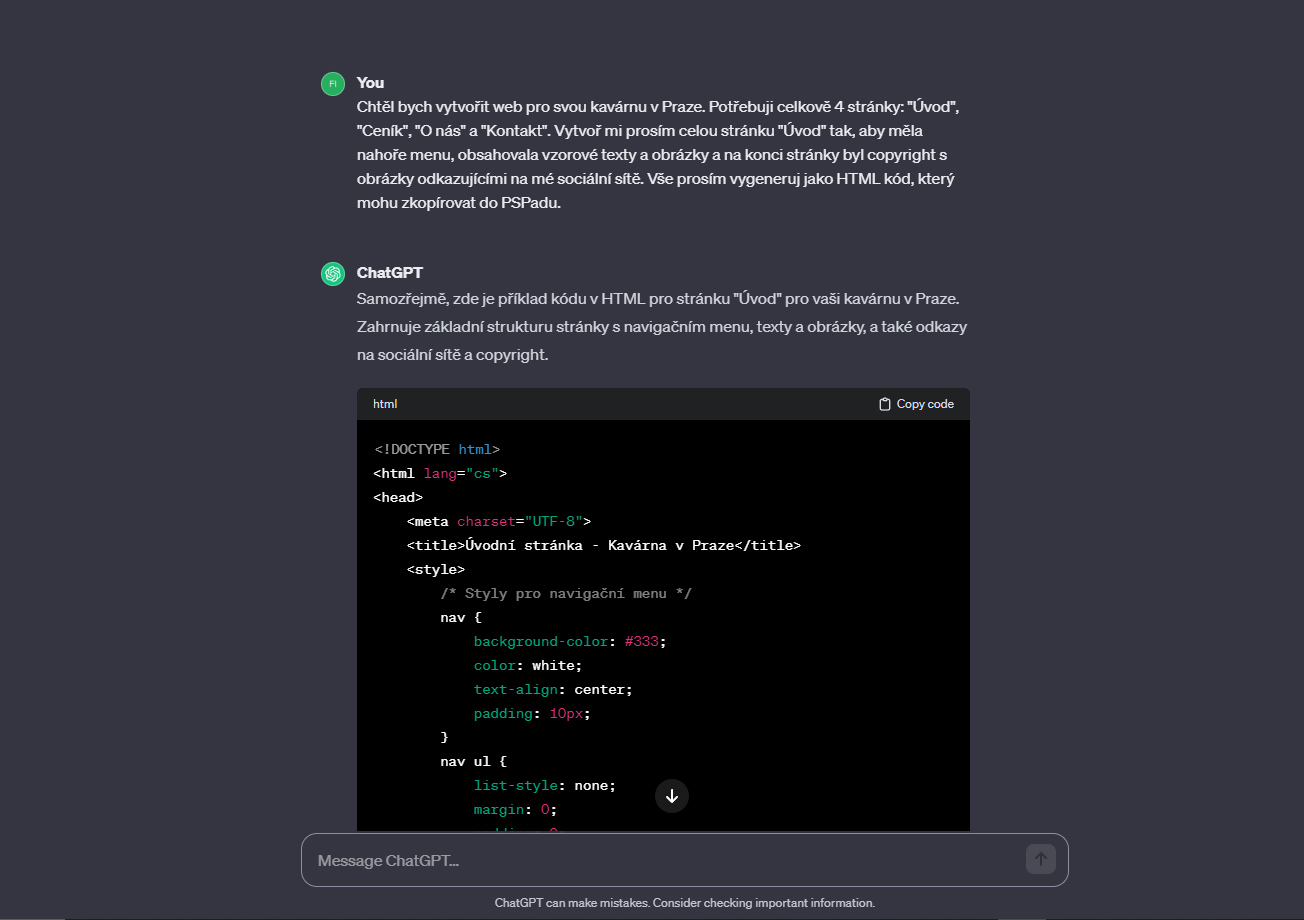The image size is (1304, 920).
Task: Click the '<head>' code line
Action: [x=399, y=498]
